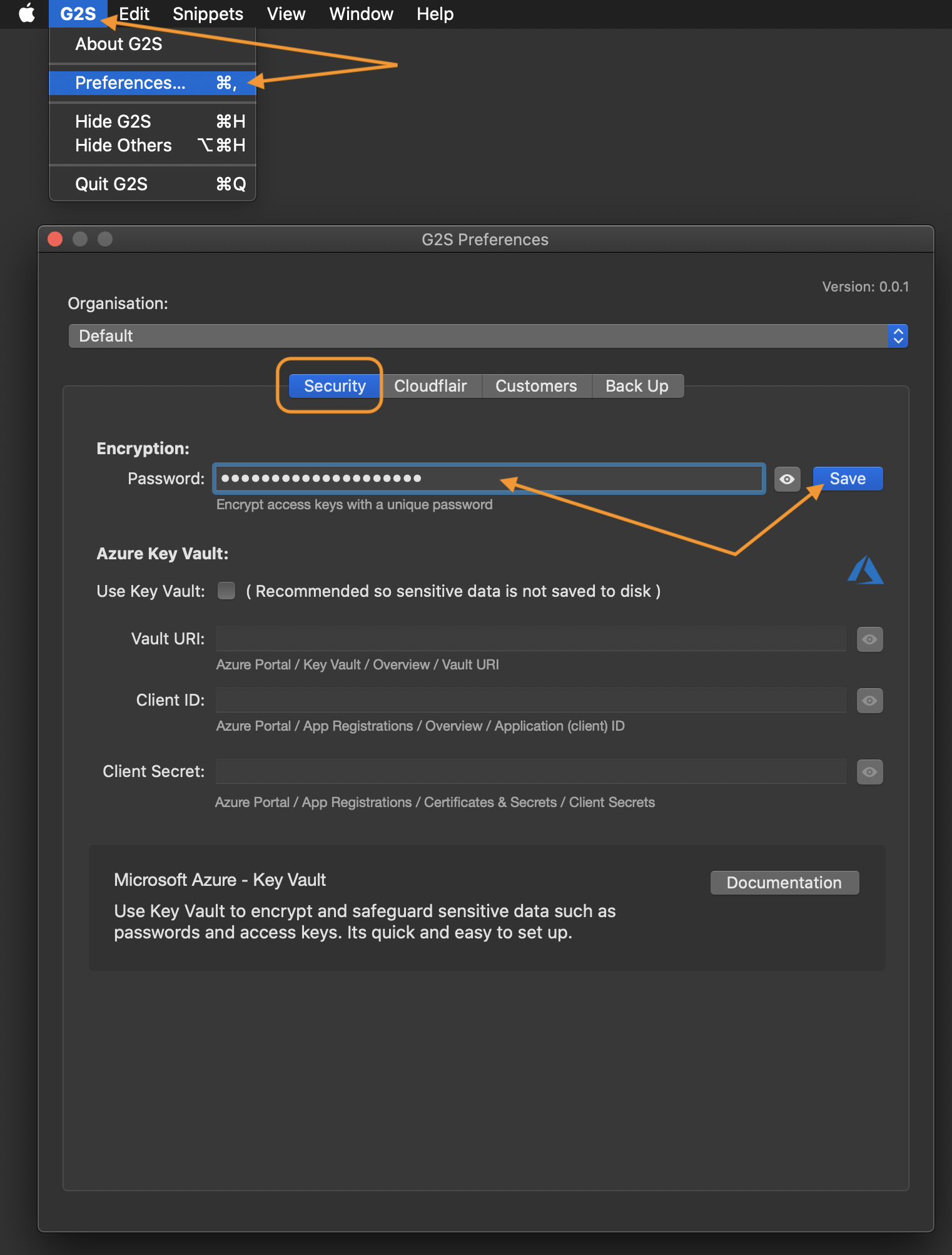Click the 'Encryption:' section label
This screenshot has height=1255, width=952.
[143, 449]
